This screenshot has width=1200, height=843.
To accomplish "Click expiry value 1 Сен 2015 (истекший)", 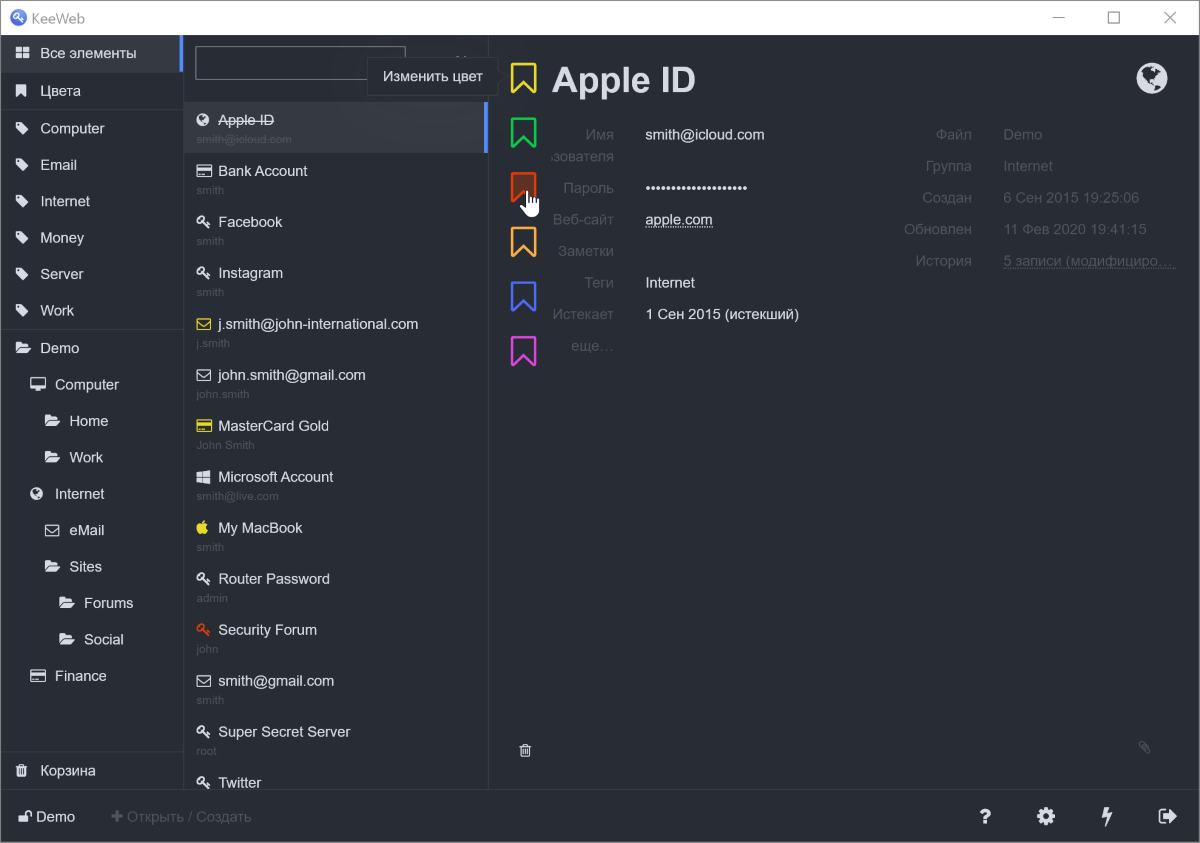I will pos(722,315).
